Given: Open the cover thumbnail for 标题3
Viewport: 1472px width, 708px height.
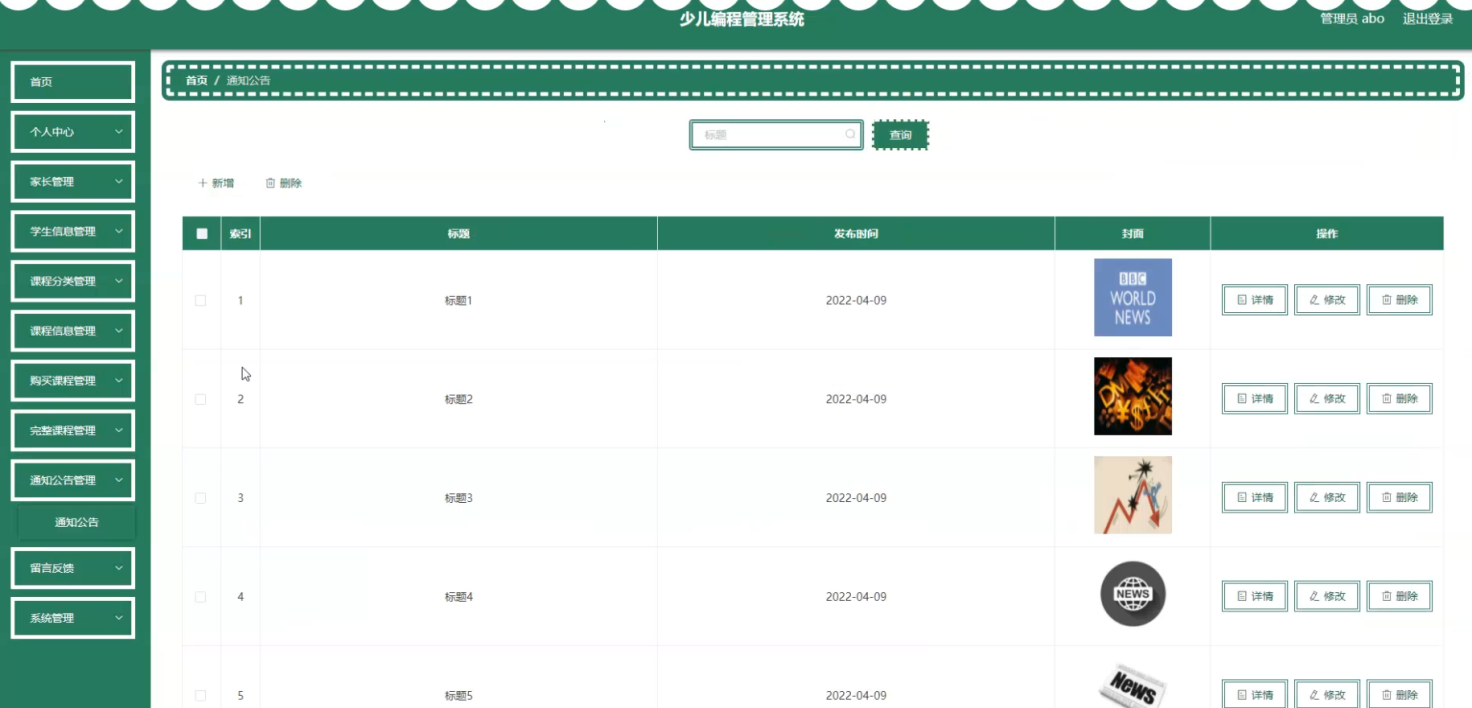Looking at the screenshot, I should point(1133,495).
